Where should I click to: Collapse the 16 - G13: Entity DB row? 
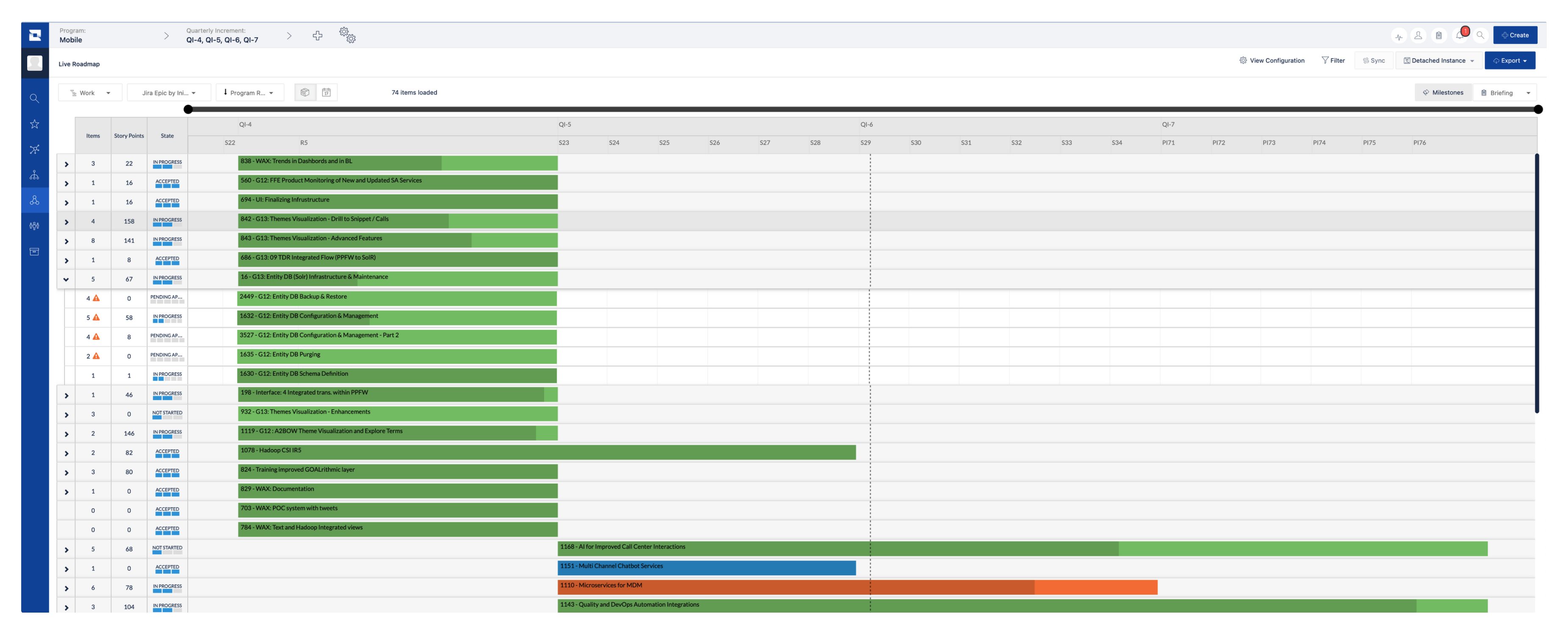tap(66, 279)
